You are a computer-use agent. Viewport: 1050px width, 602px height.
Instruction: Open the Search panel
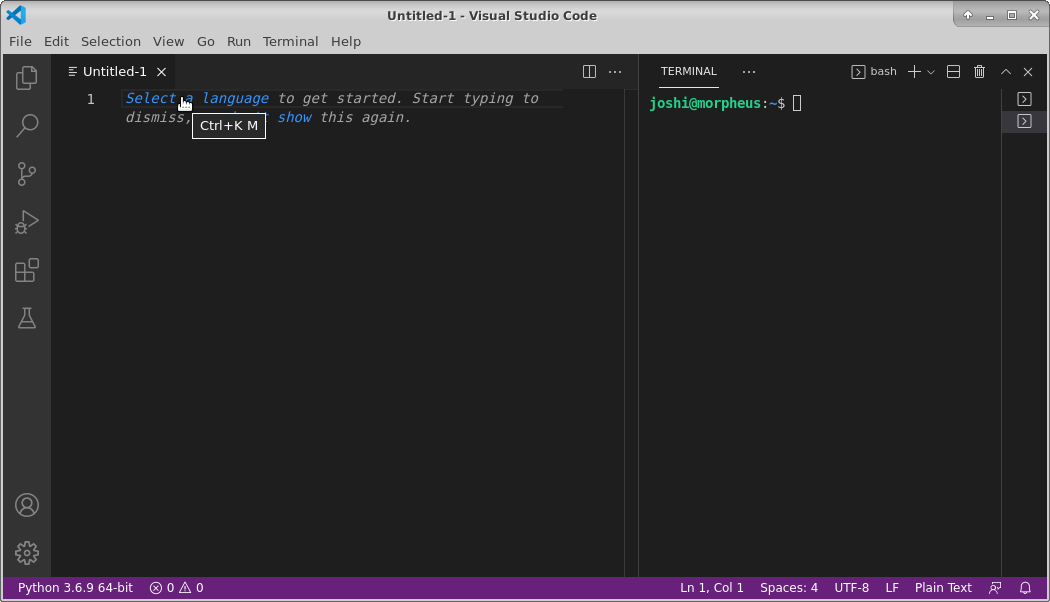pyautogui.click(x=26, y=125)
